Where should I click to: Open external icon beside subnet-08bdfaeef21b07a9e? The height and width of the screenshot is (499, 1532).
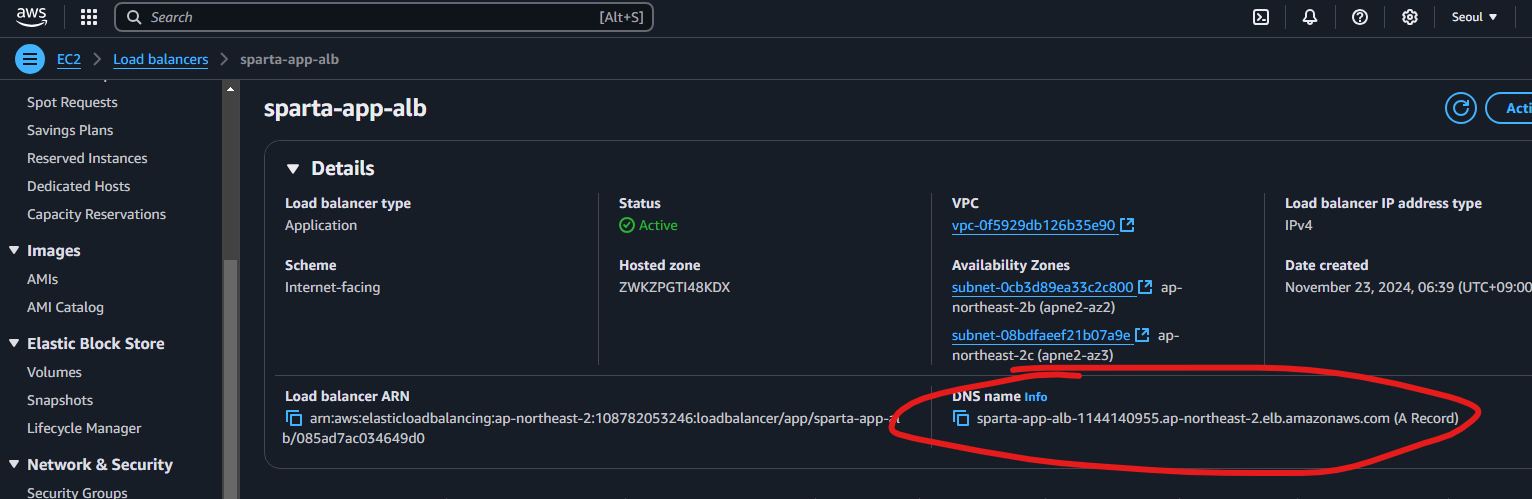(x=1142, y=335)
